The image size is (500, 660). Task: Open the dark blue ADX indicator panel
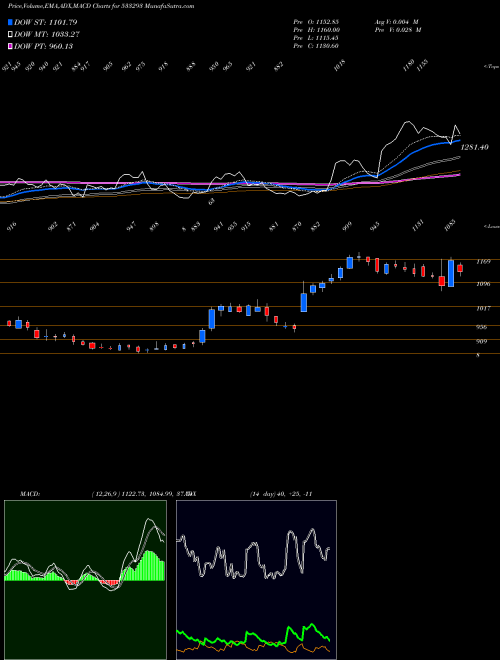click(256, 580)
